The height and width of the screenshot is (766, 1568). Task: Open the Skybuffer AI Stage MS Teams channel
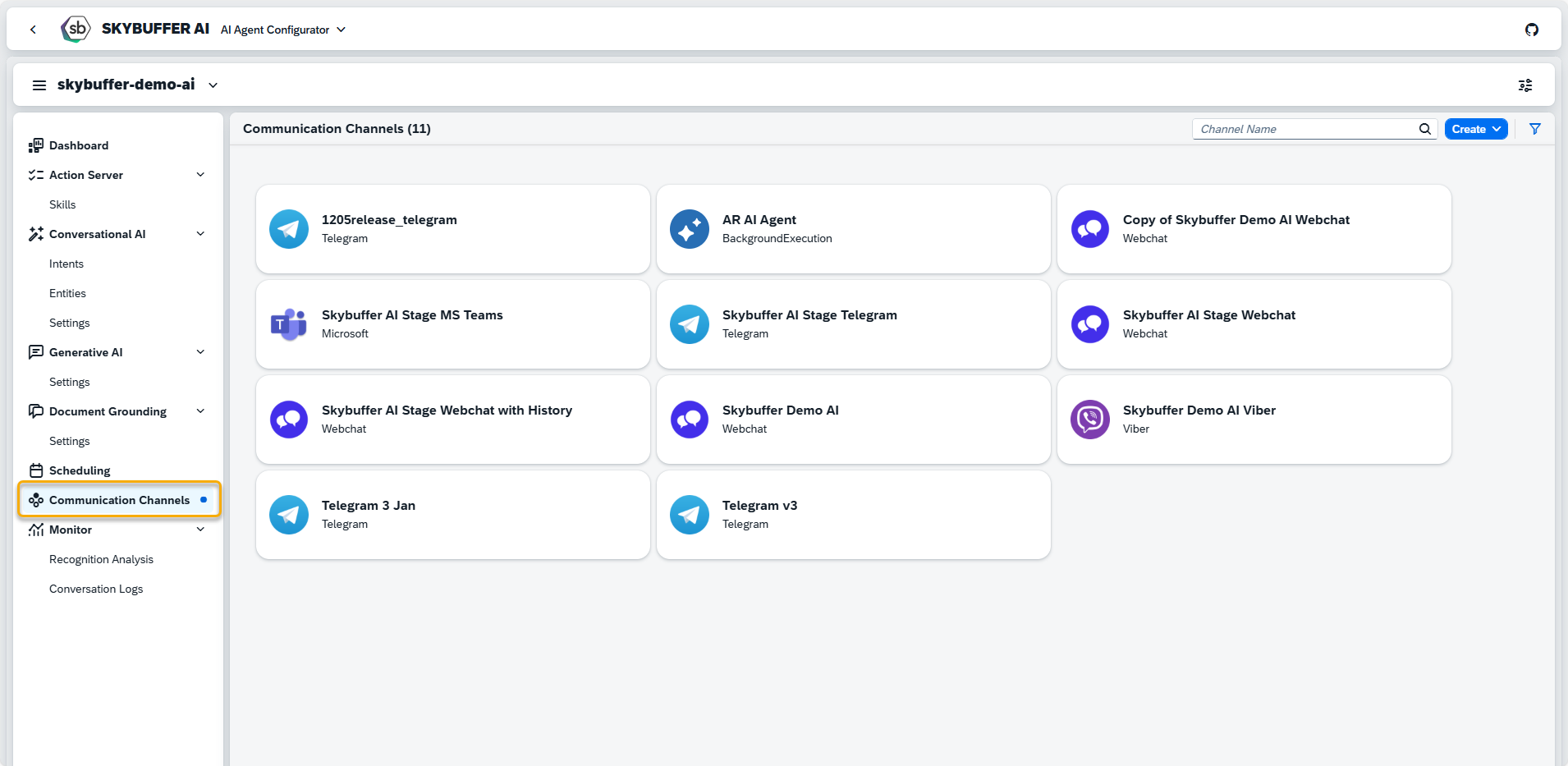(x=453, y=324)
